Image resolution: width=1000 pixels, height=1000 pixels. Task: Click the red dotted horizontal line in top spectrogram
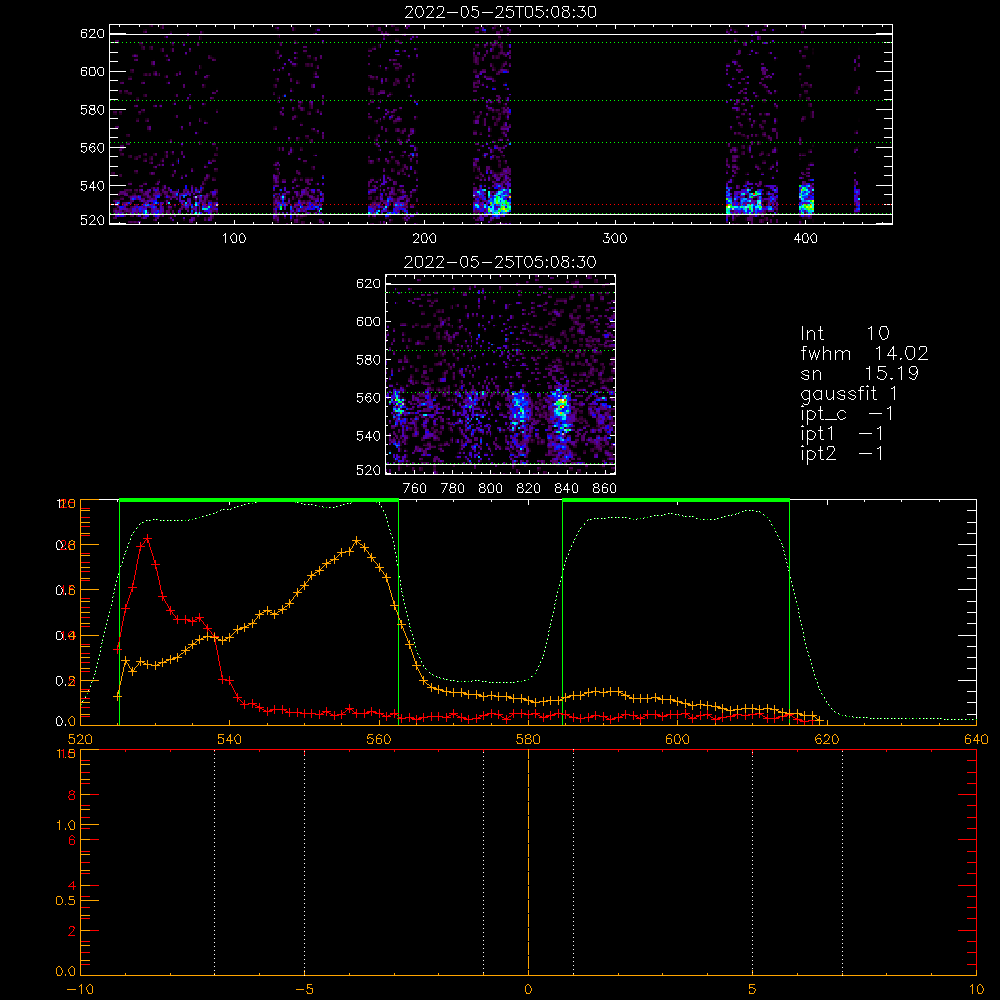(x=501, y=205)
